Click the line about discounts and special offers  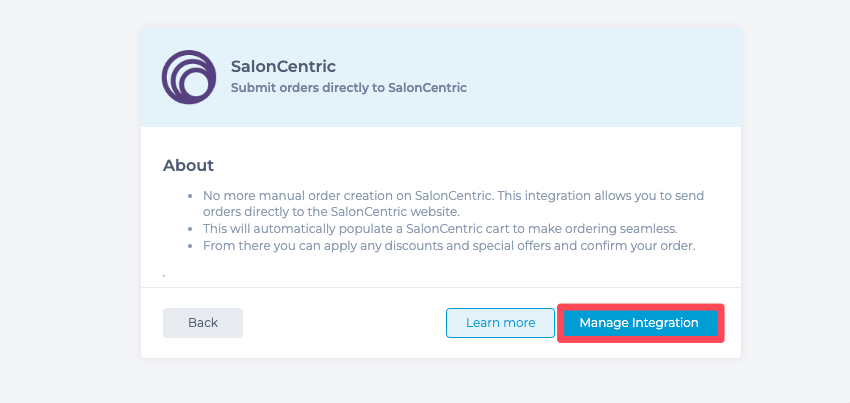[x=449, y=246]
